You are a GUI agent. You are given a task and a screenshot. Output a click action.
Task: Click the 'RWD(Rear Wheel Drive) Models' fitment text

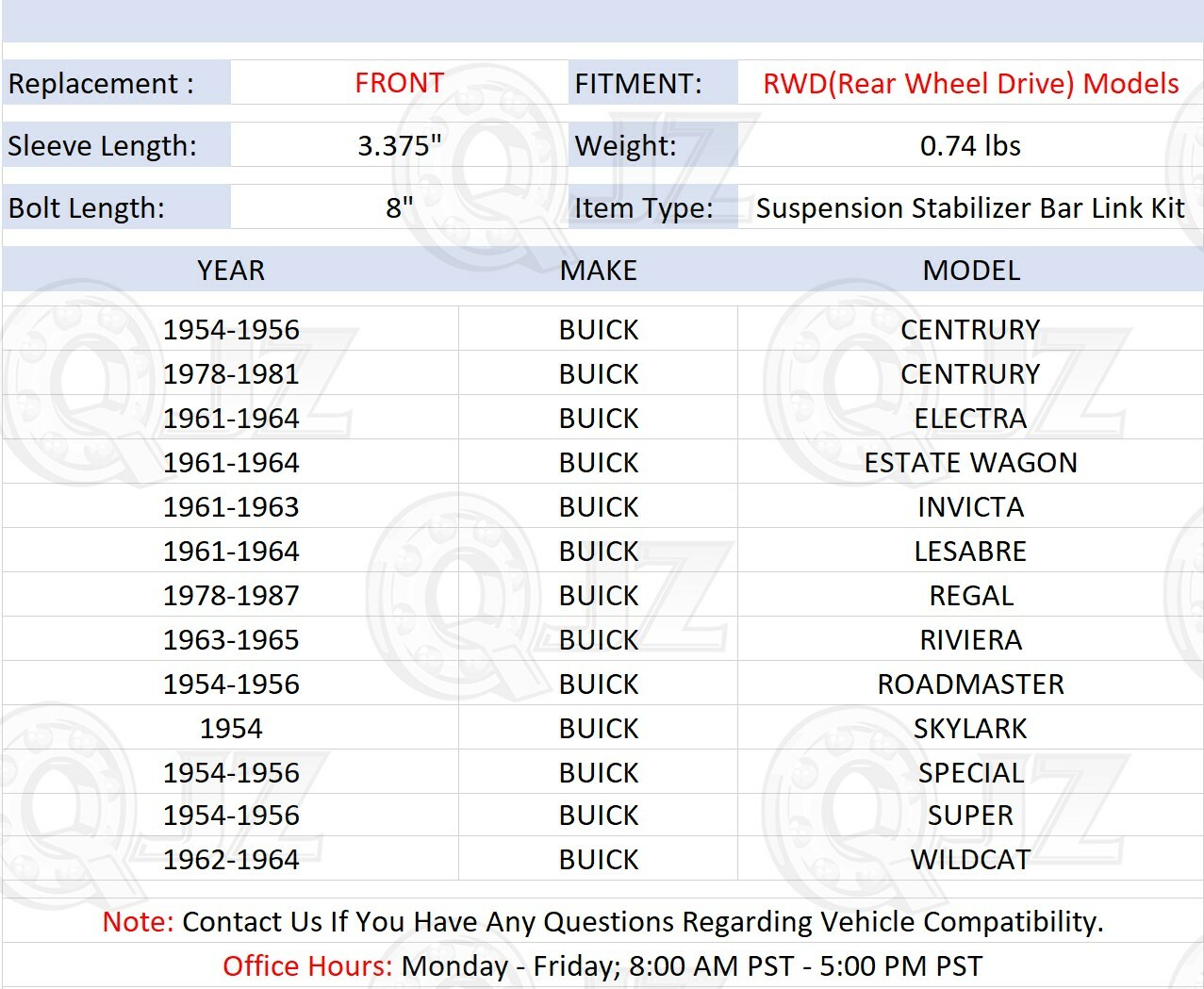coord(970,83)
